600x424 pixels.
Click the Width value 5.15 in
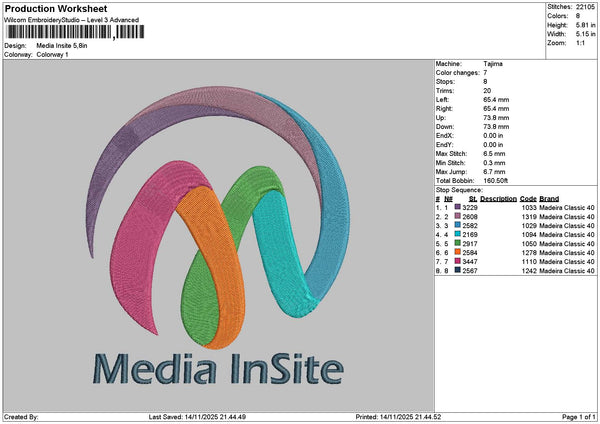[585, 34]
